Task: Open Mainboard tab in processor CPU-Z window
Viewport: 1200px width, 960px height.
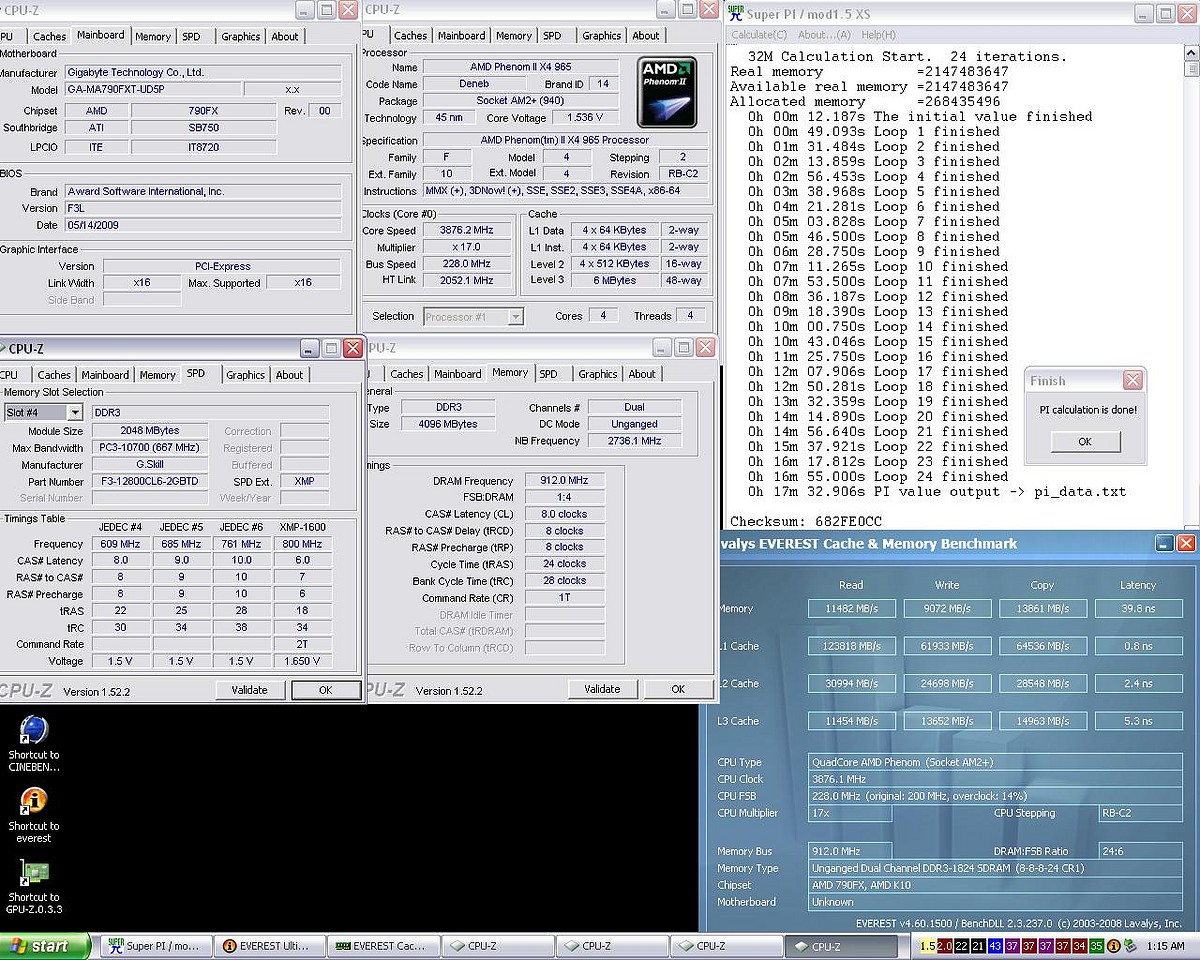Action: [x=462, y=36]
